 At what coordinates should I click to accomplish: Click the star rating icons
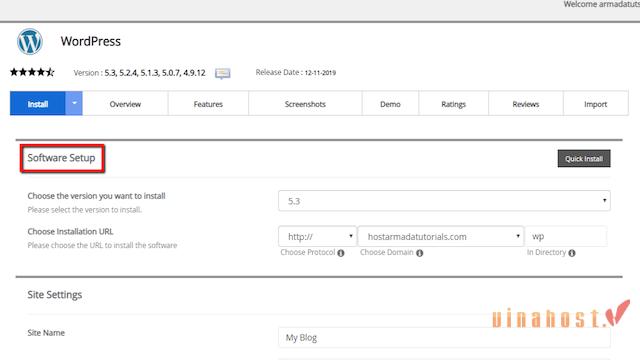tap(32, 72)
